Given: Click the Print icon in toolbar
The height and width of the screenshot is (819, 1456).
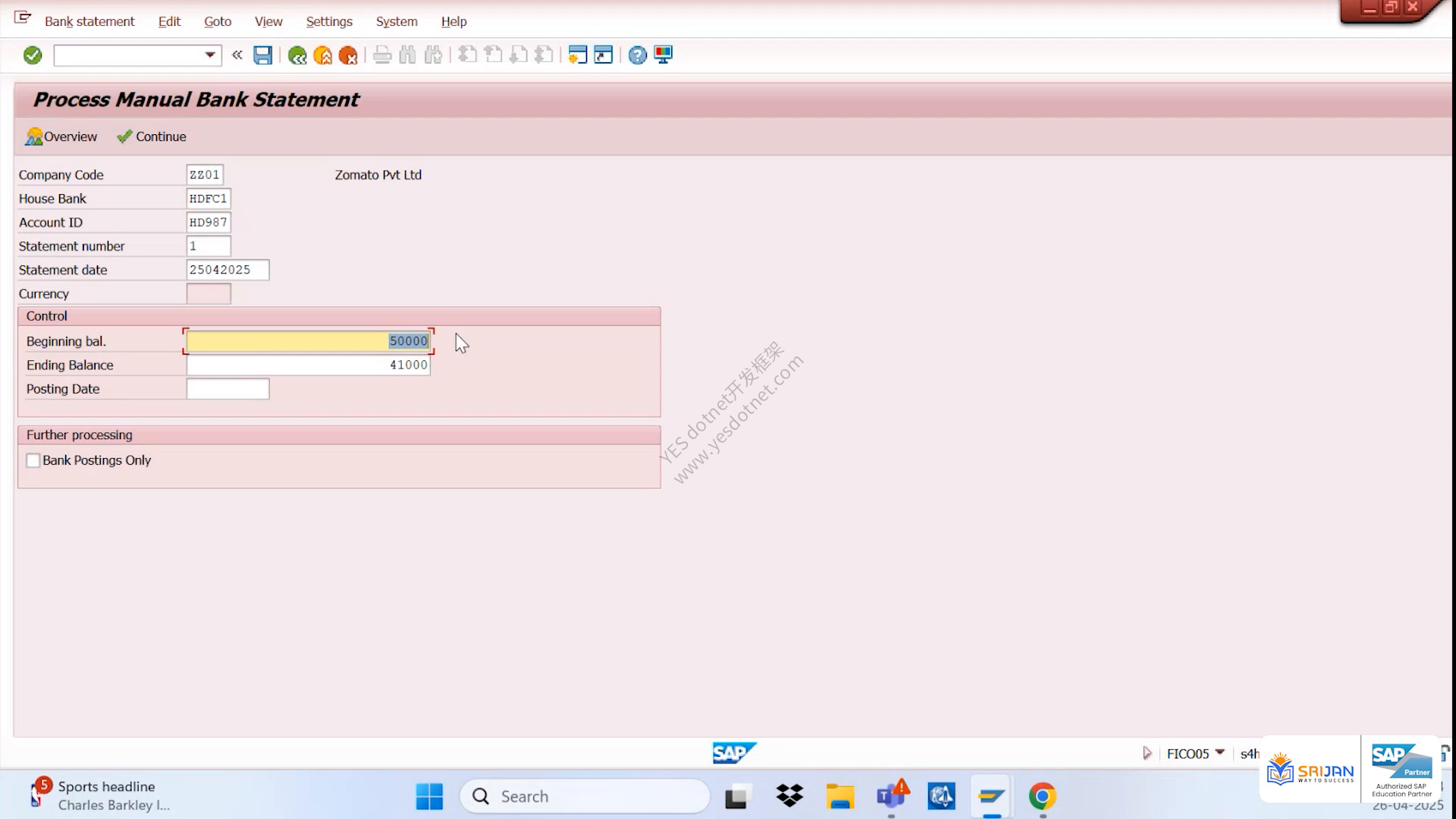Looking at the screenshot, I should [x=382, y=55].
